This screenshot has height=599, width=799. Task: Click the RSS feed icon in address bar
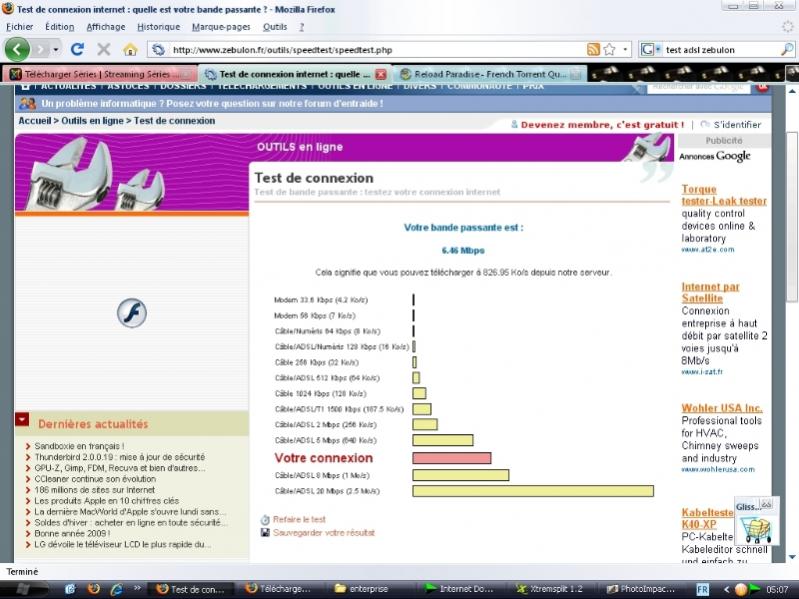pos(593,49)
